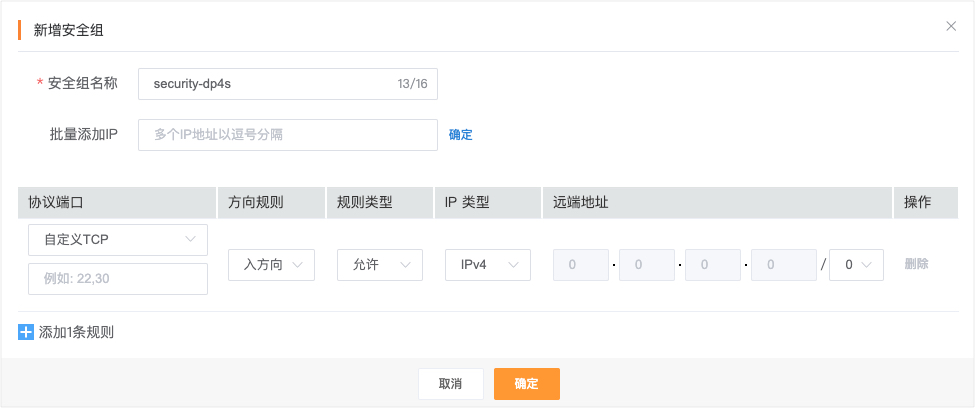Click the port number input field
The image size is (975, 408).
(118, 279)
